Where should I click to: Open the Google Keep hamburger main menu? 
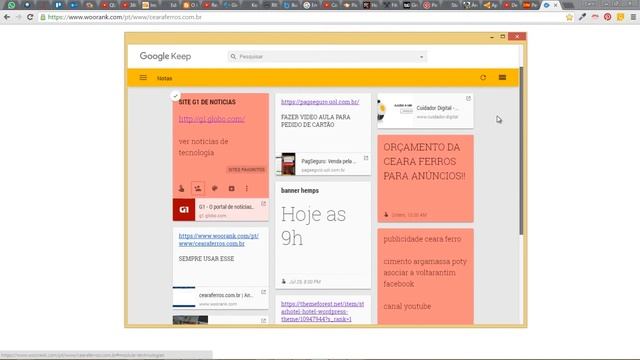pos(143,78)
